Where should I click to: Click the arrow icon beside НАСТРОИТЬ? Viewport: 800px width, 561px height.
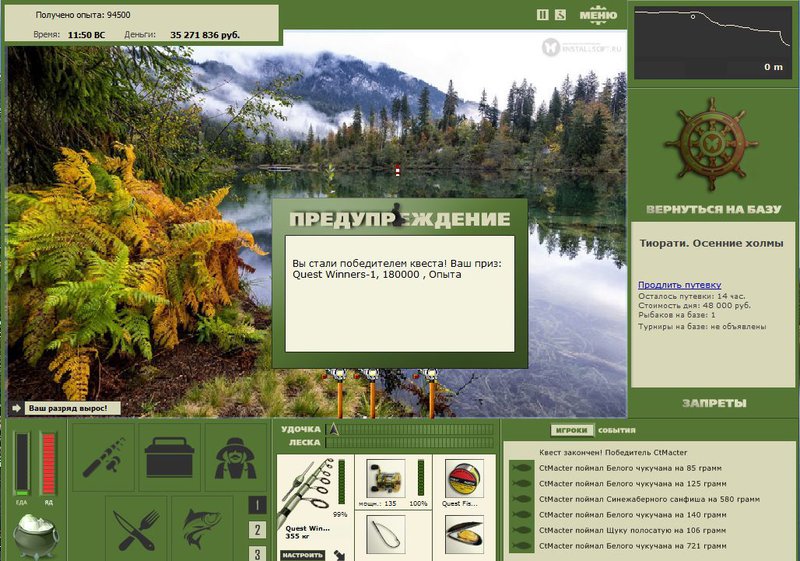[x=339, y=555]
